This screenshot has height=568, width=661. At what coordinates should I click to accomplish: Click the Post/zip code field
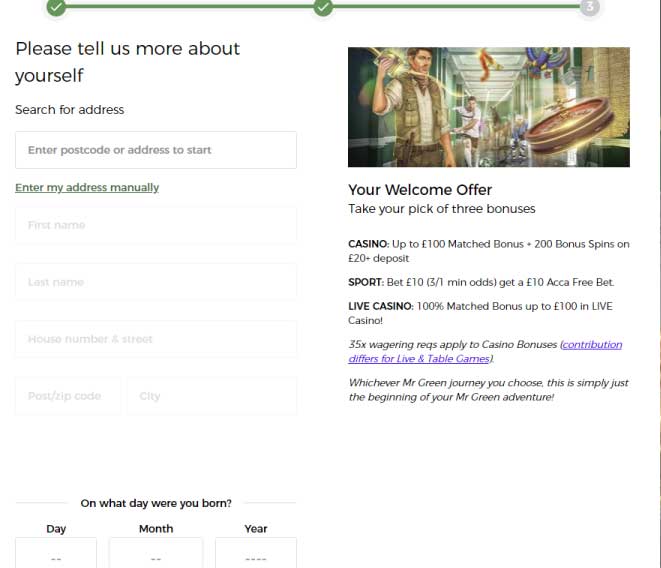click(68, 396)
